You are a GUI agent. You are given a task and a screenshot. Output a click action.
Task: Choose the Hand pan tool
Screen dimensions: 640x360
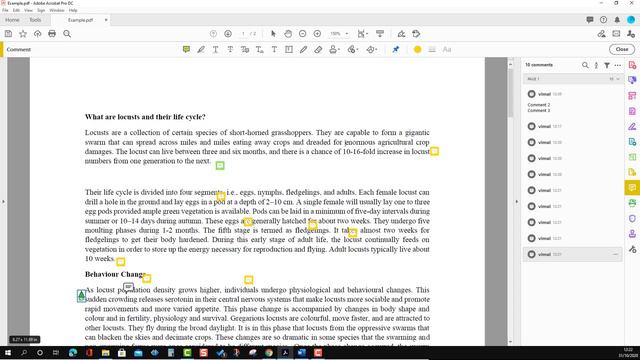288,34
